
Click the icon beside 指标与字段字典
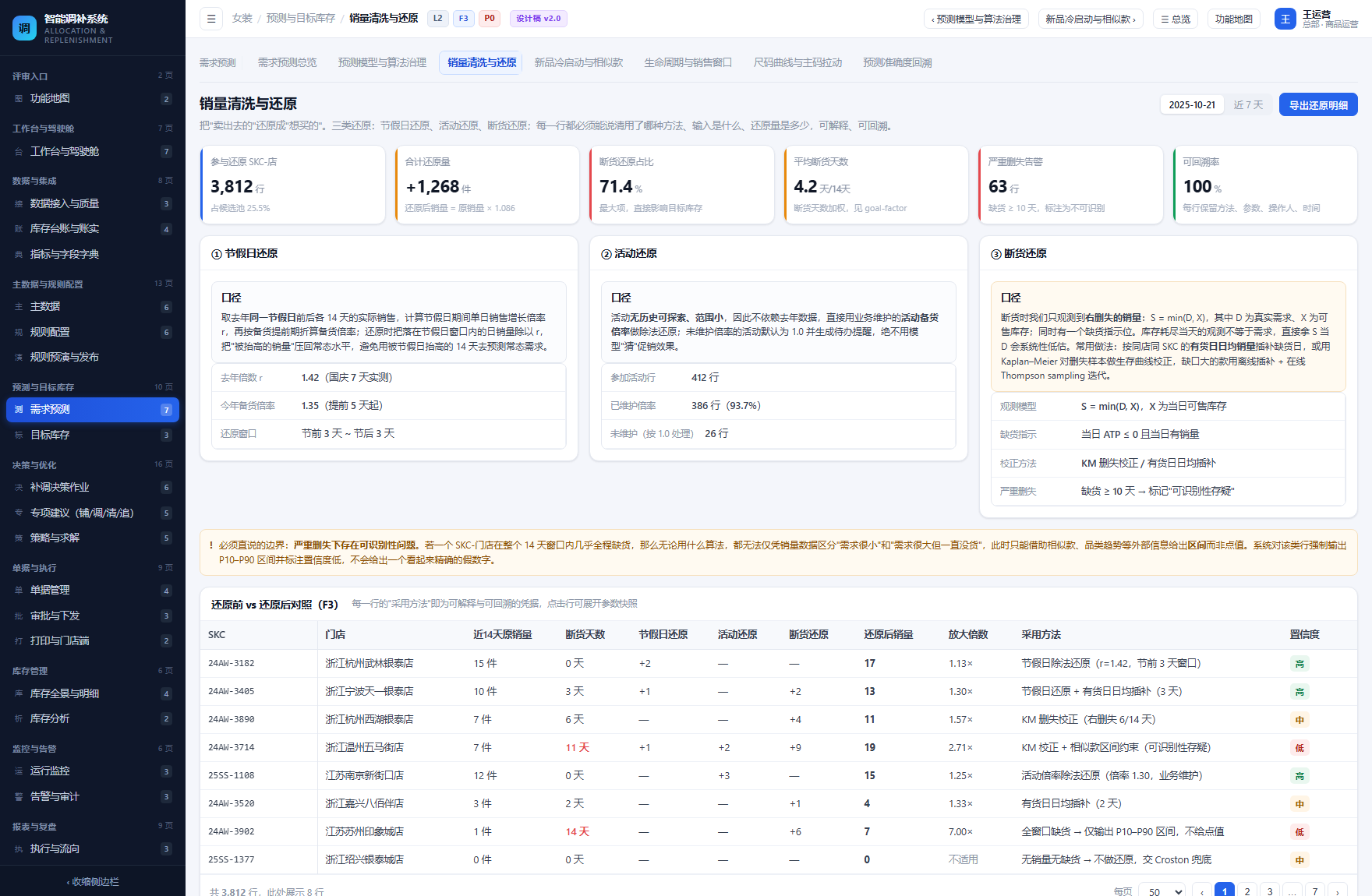click(19, 255)
